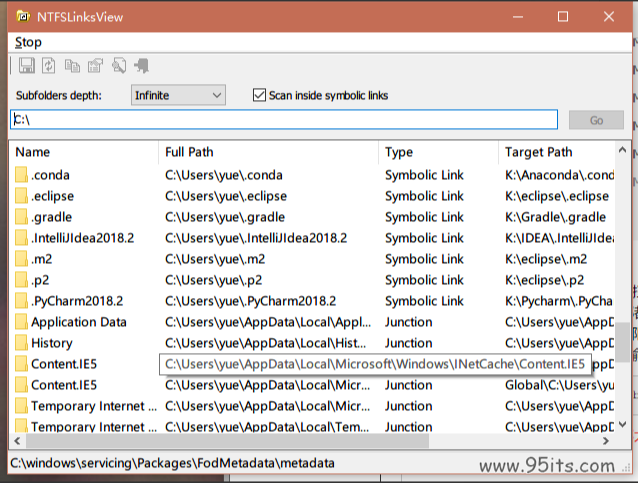638x483 pixels.
Task: Click the Save Selected Items toolbar icon
Action: [27, 66]
